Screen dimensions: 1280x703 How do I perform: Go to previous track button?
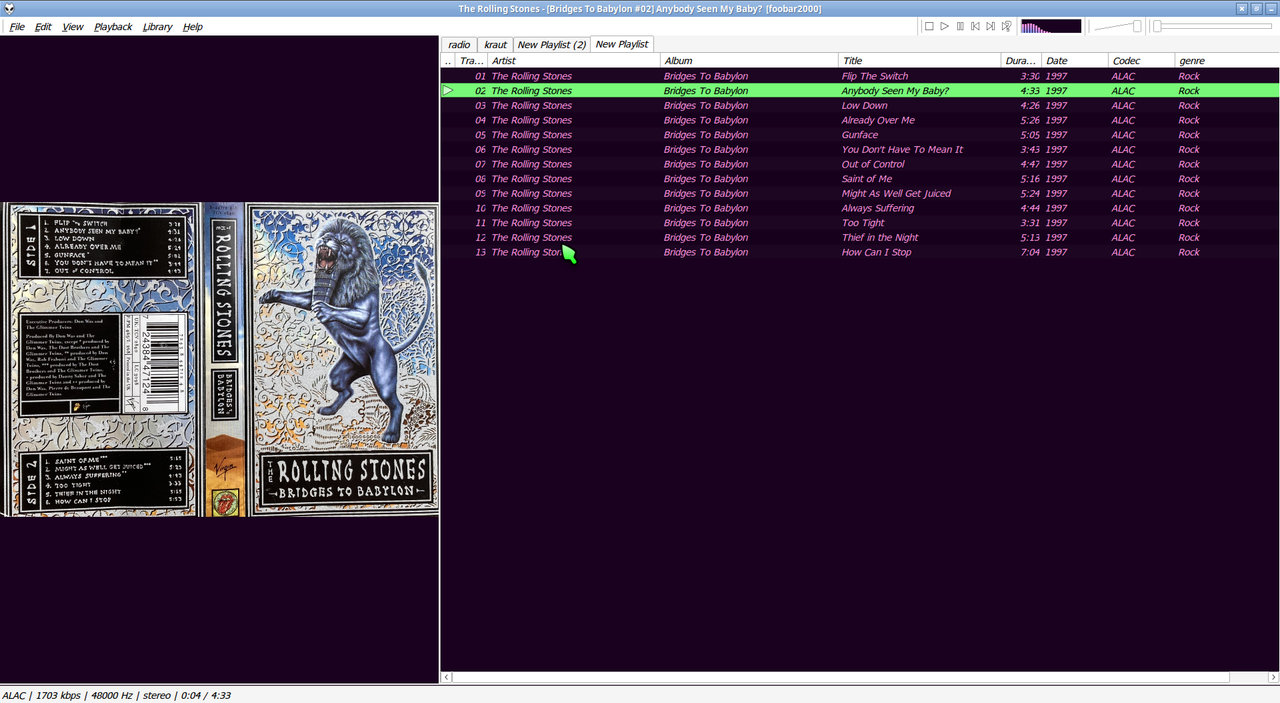(975, 26)
